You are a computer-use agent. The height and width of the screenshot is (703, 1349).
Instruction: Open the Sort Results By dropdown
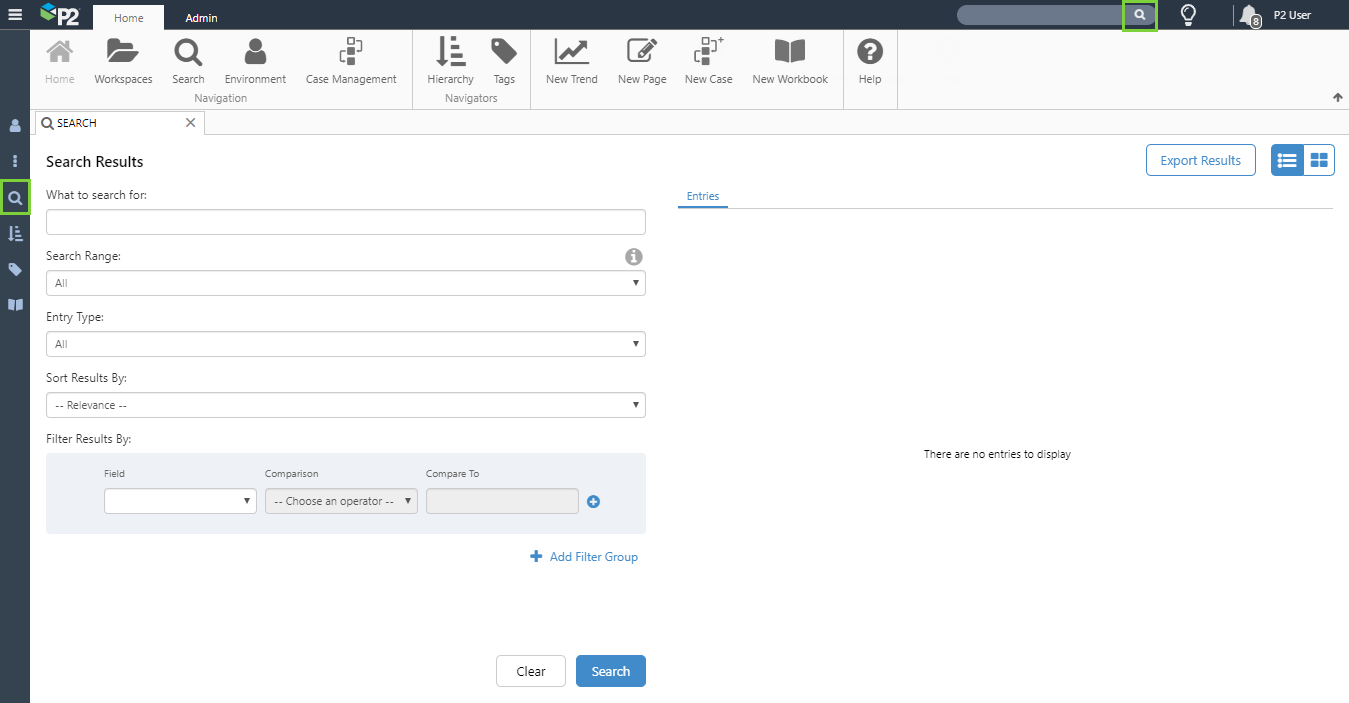(345, 405)
